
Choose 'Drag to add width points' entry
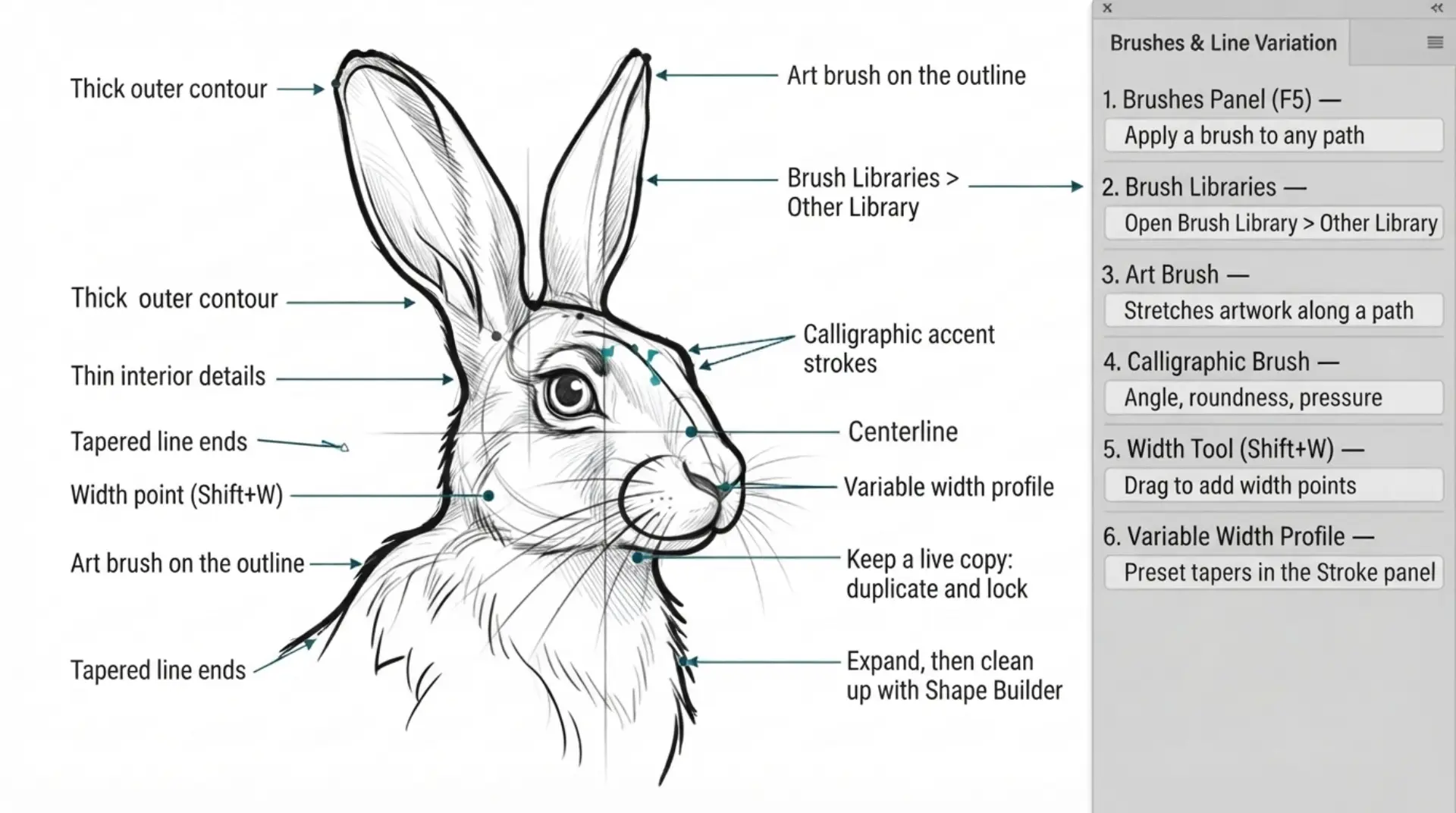(x=1273, y=485)
